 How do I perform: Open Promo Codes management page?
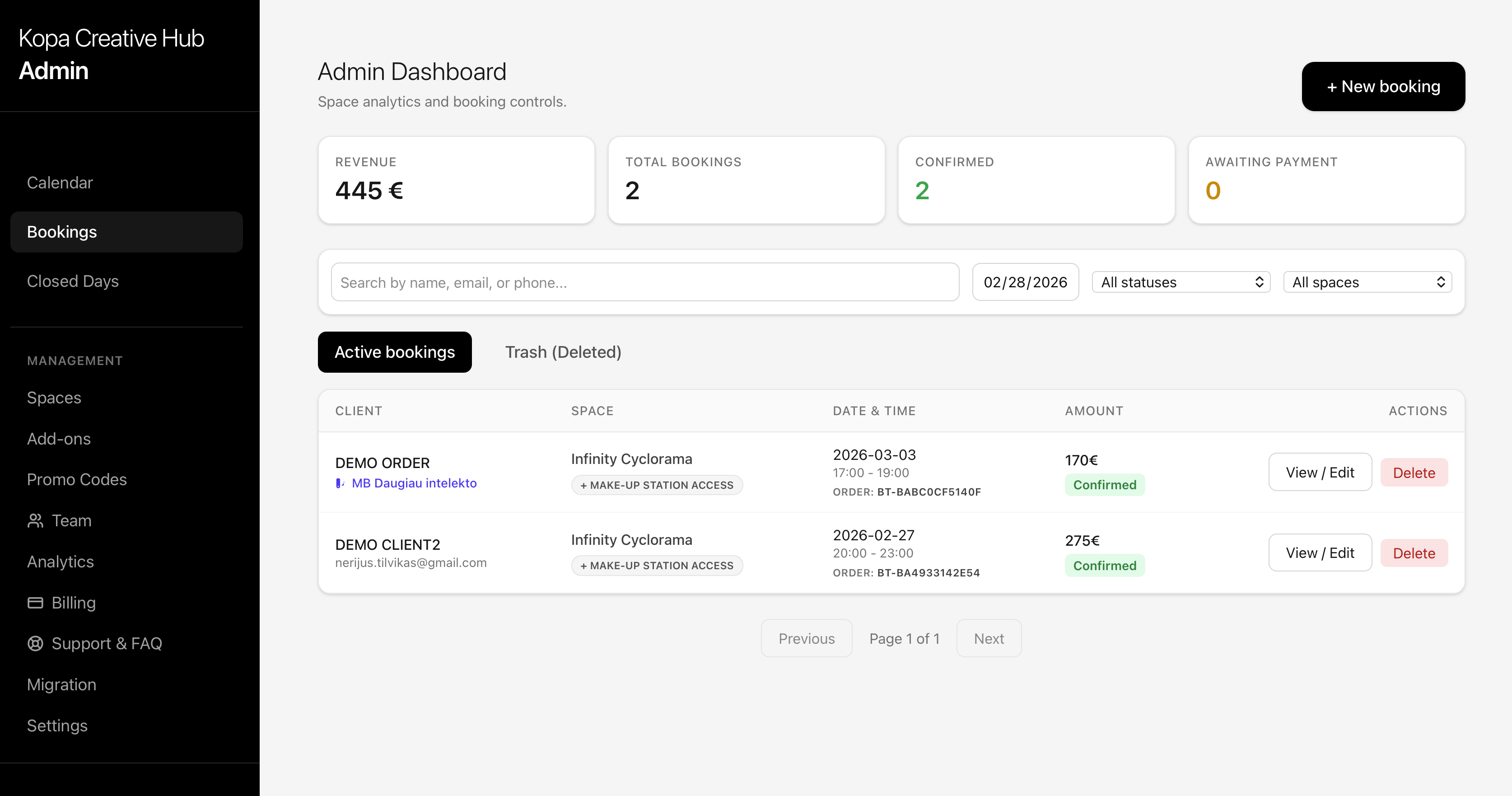coord(77,480)
